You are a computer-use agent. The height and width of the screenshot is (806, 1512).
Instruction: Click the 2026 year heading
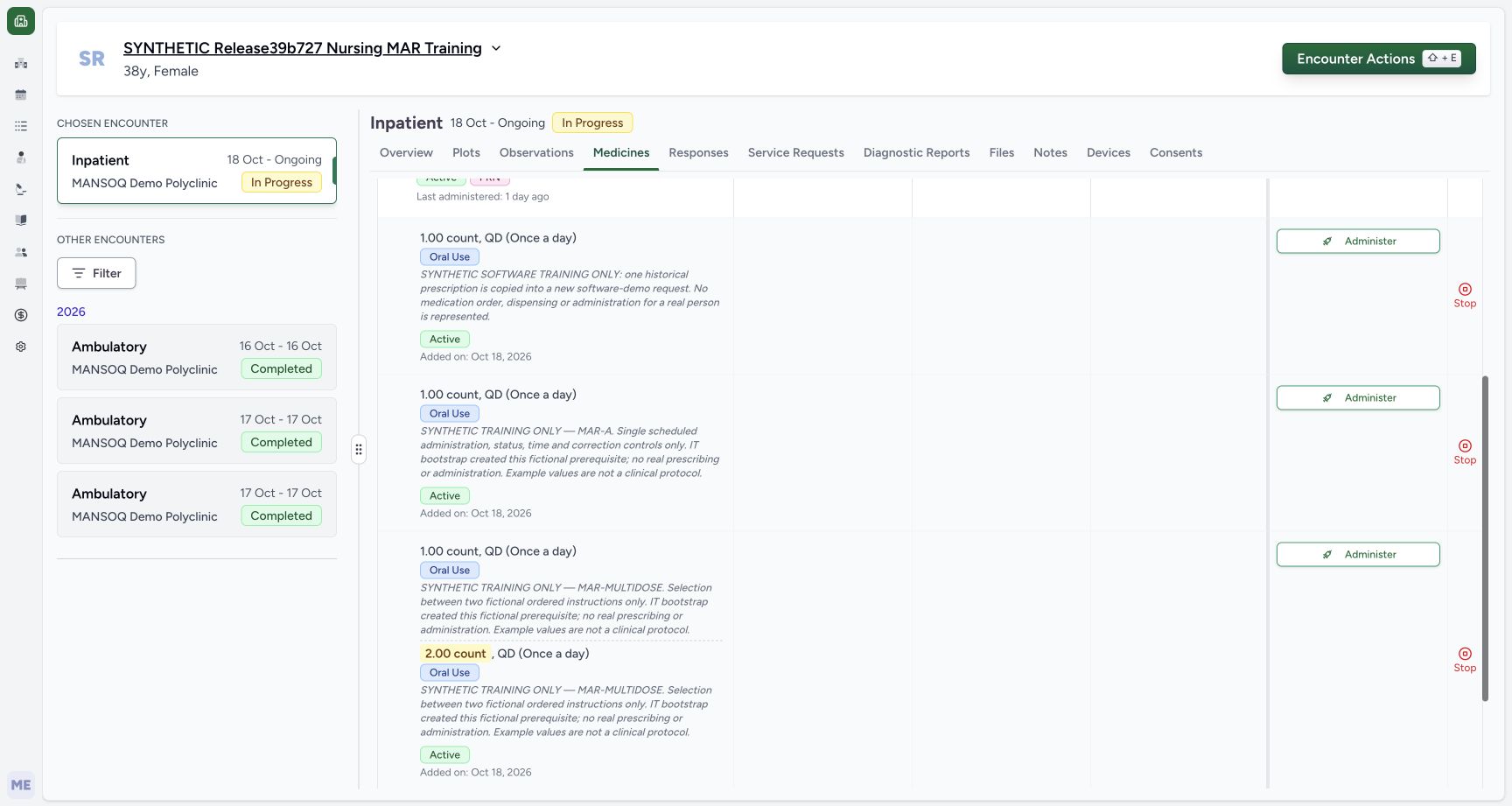click(x=71, y=312)
